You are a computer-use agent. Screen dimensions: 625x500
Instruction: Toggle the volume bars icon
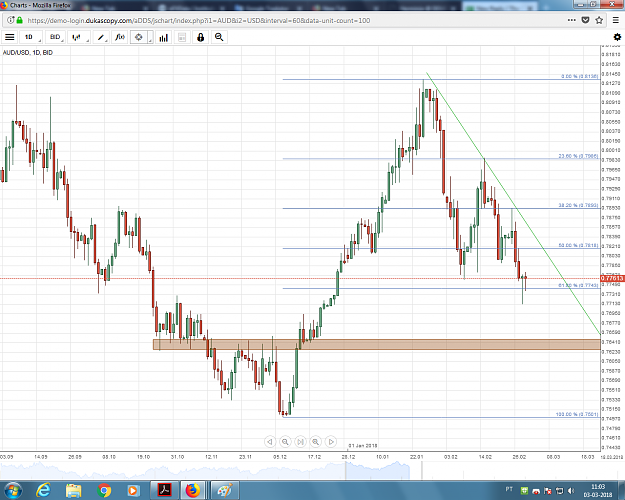coord(163,37)
